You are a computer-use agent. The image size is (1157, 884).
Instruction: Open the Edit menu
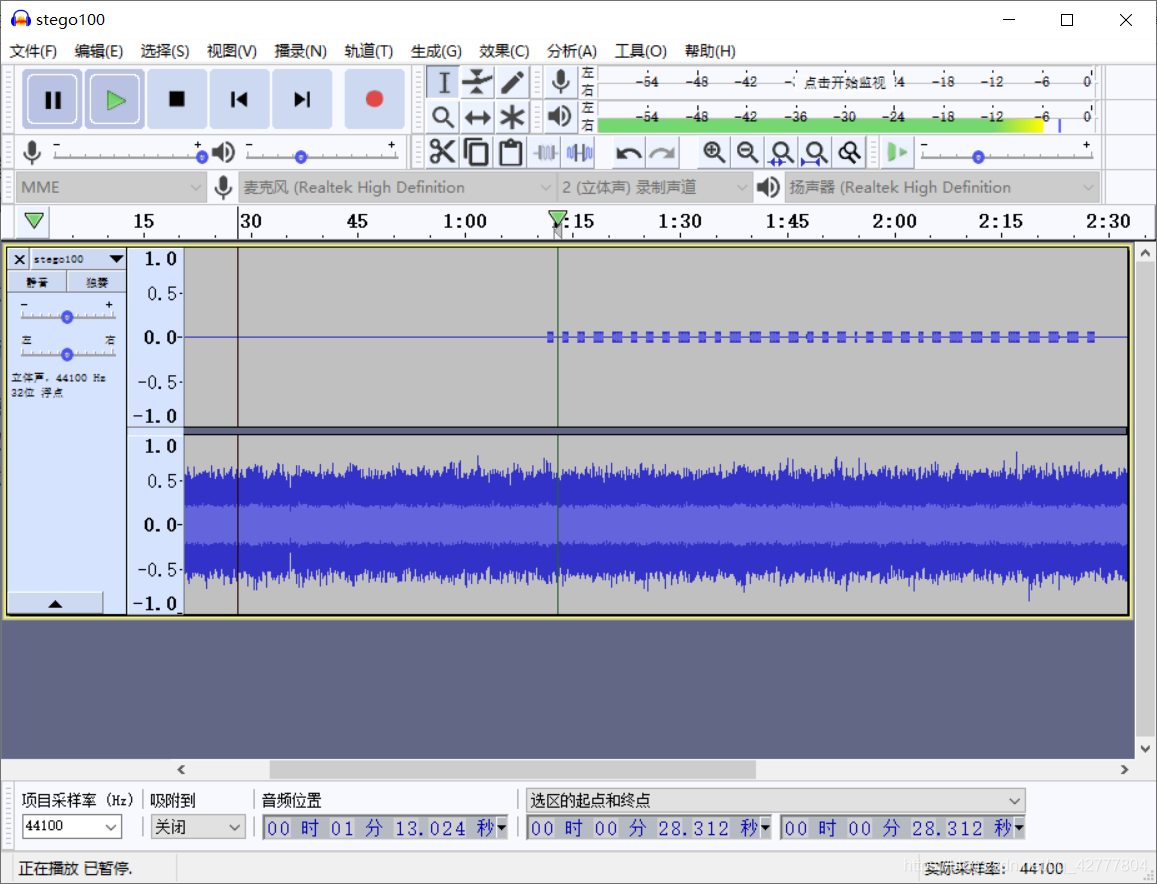[x=98, y=51]
